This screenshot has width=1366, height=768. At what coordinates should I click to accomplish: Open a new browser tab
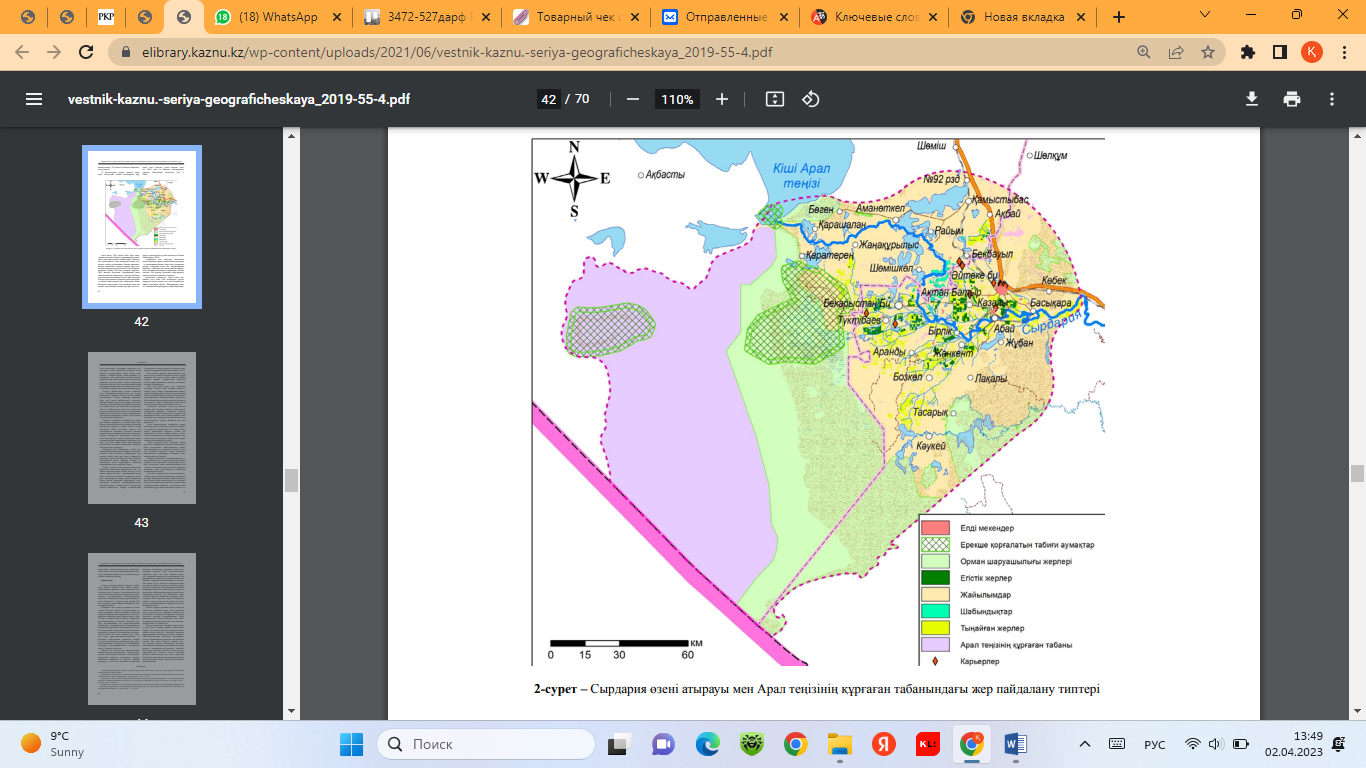click(x=1119, y=17)
